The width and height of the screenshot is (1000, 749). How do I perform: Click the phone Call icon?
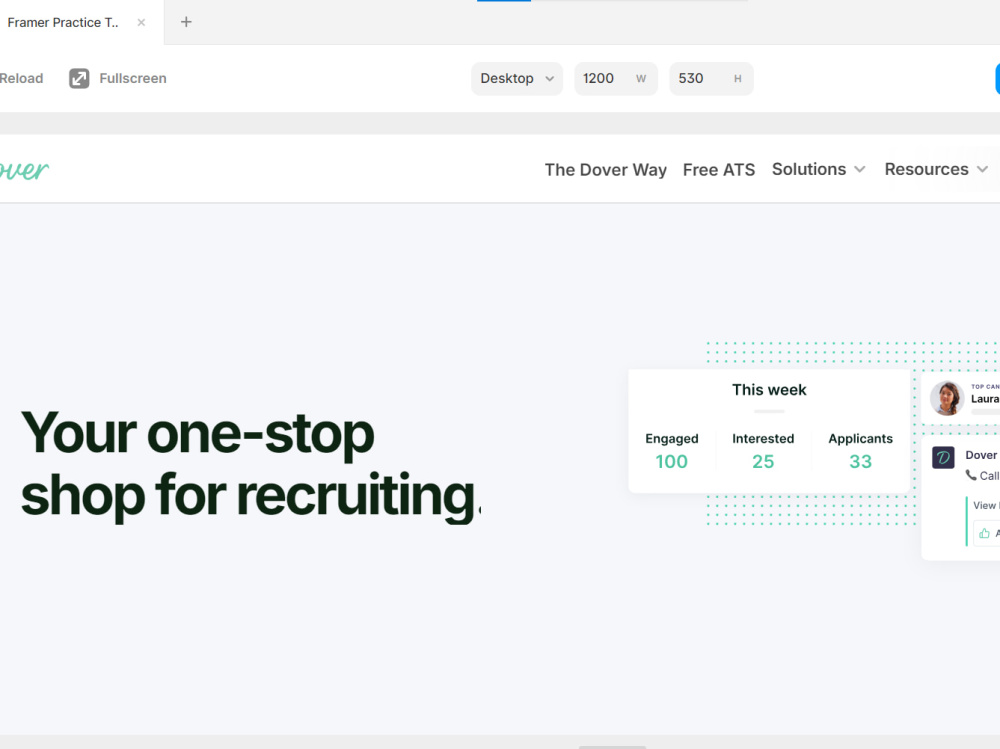pos(971,475)
